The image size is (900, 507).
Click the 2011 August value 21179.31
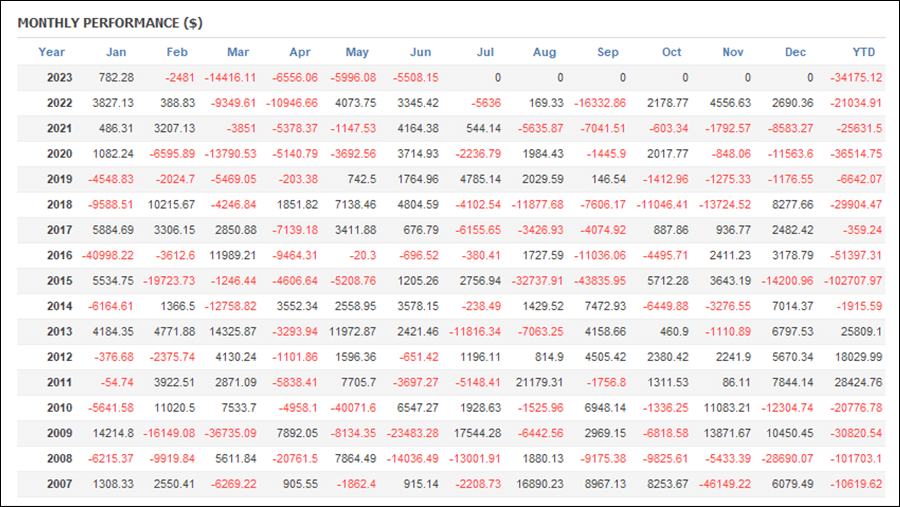point(540,382)
